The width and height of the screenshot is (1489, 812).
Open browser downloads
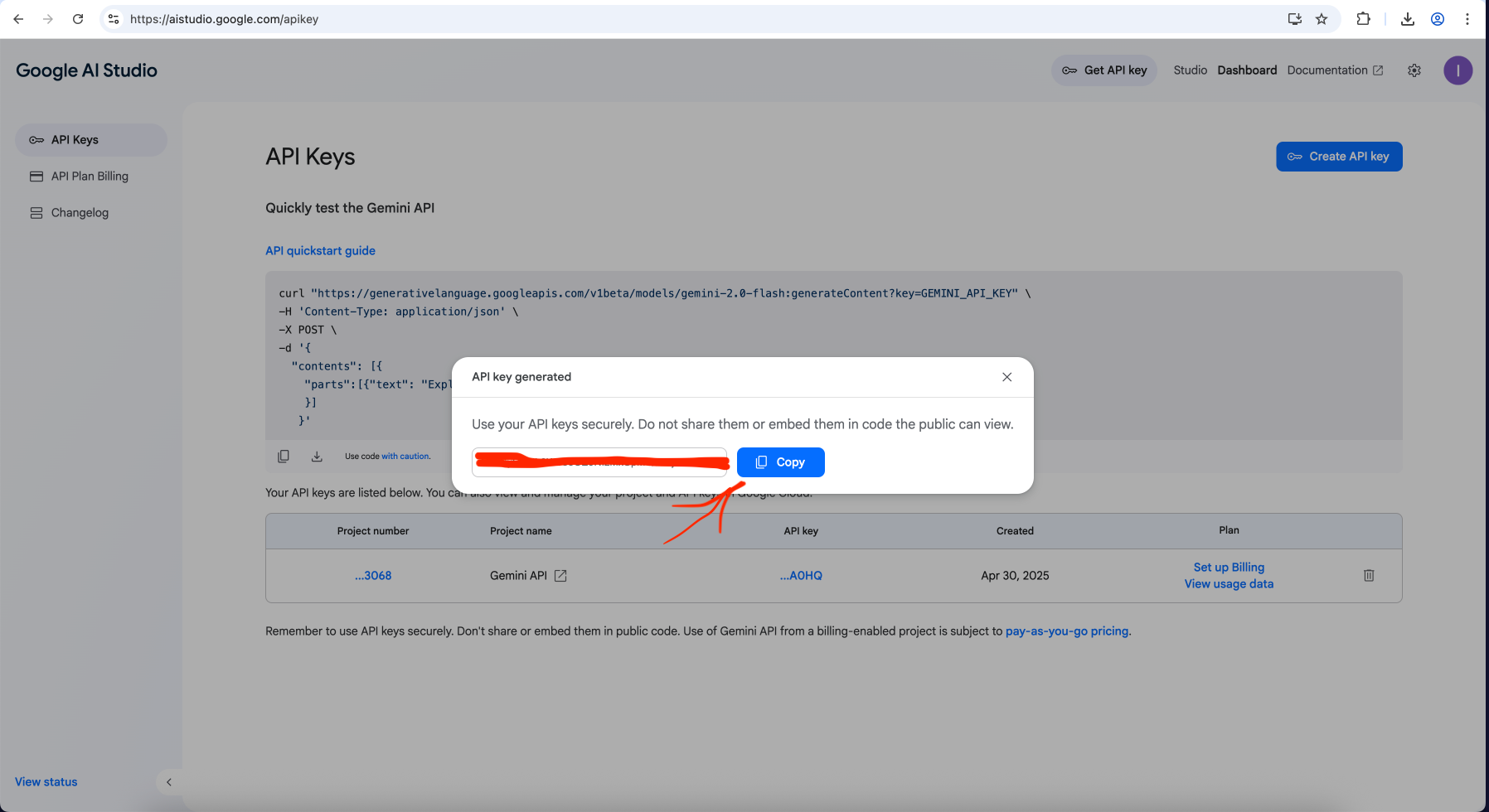point(1408,19)
